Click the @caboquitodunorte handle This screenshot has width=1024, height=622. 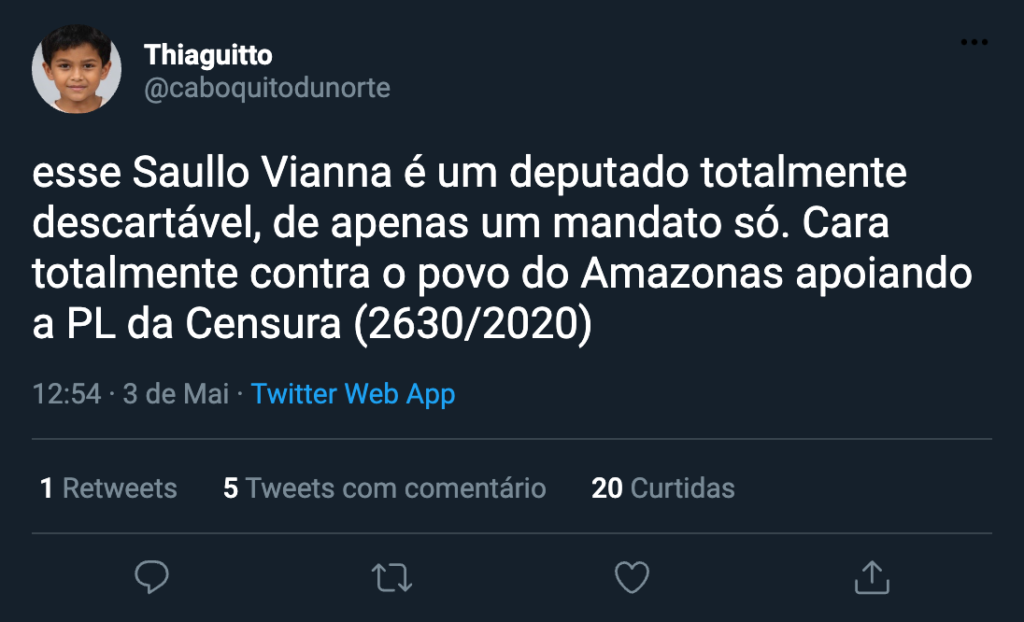(x=267, y=88)
